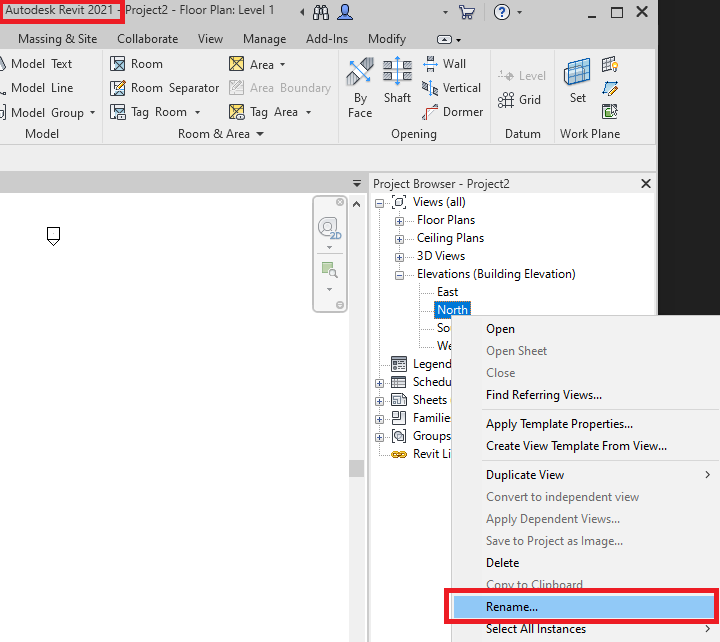Screen dimensions: 720x642
Task: Select Model Line tool
Action: (x=41, y=88)
